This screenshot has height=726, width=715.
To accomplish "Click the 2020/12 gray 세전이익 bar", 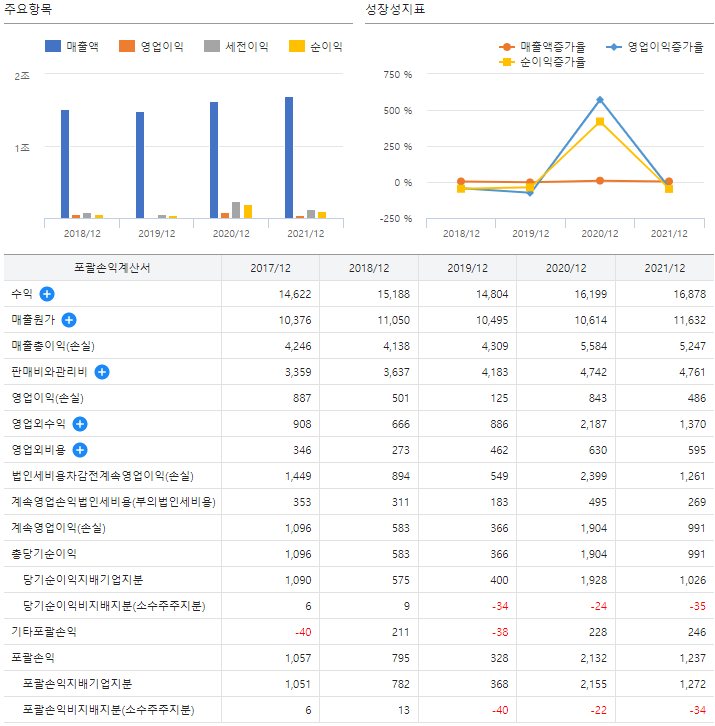I will pyautogui.click(x=236, y=210).
